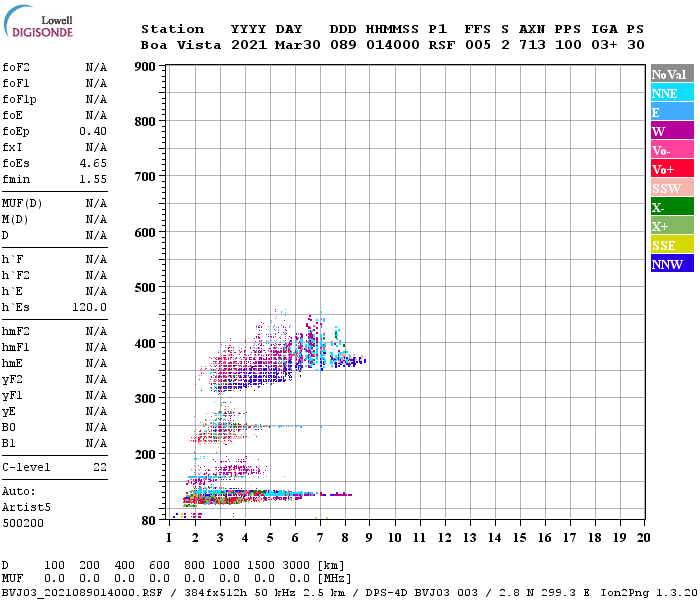Select the SSW legend swatch
This screenshot has height=600, width=700.
[x=672, y=188]
